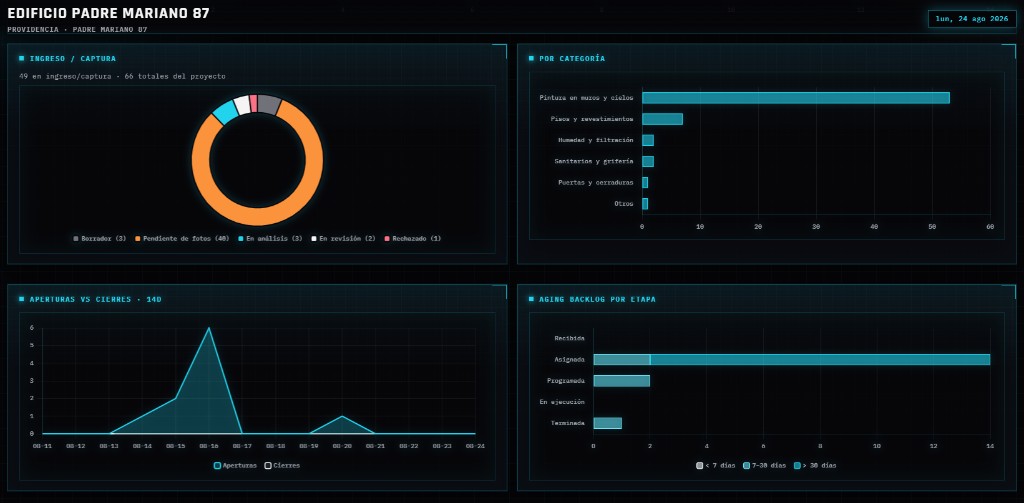Click the PROVIDENCIA · PADRE MARIANO 87 subtitle
This screenshot has height=503, width=1024.
click(77, 29)
